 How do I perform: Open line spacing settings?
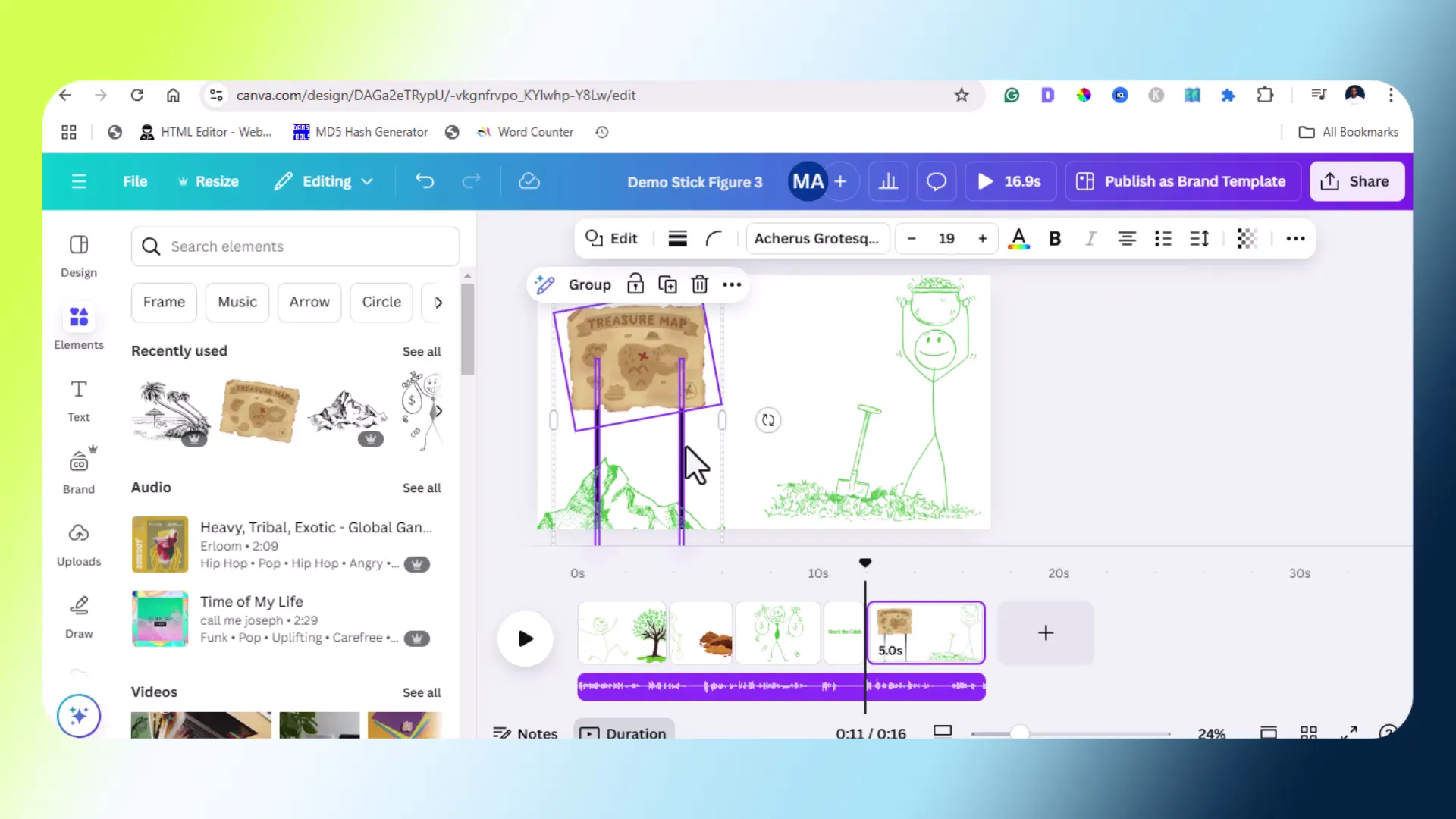pos(1200,239)
